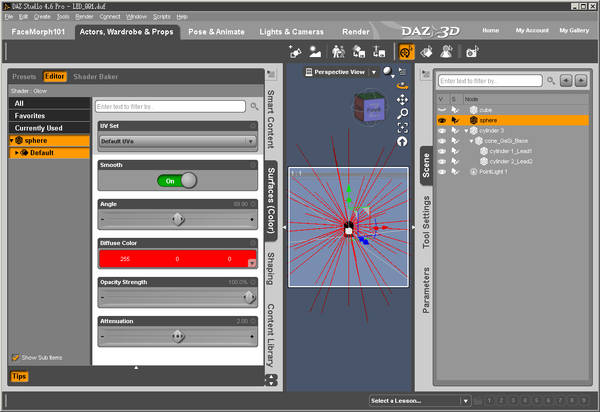Show the hidden cube node visibility eye
The height and width of the screenshot is (412, 600).
click(x=442, y=110)
